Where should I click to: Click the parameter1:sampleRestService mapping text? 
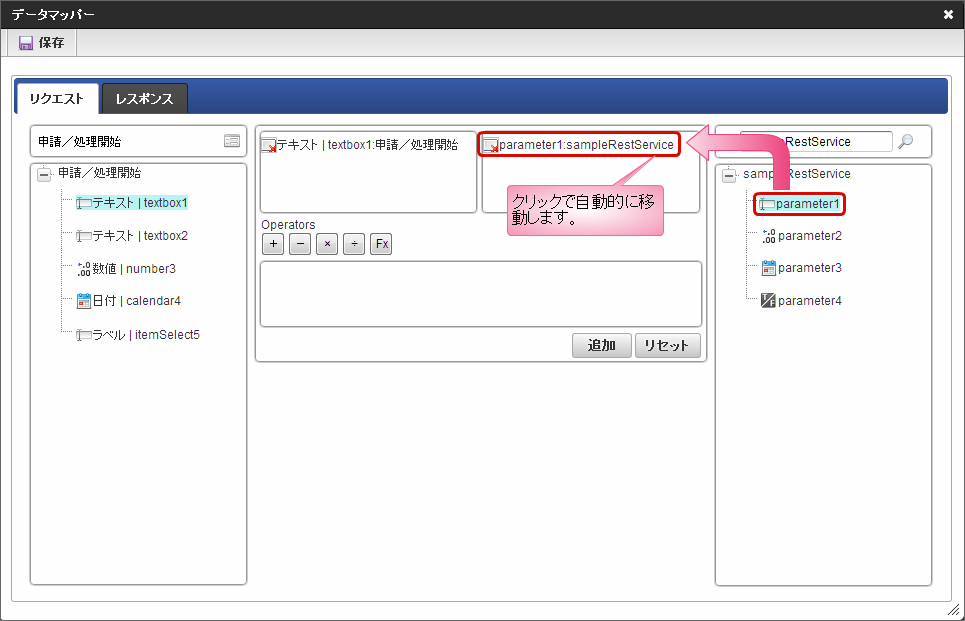587,145
